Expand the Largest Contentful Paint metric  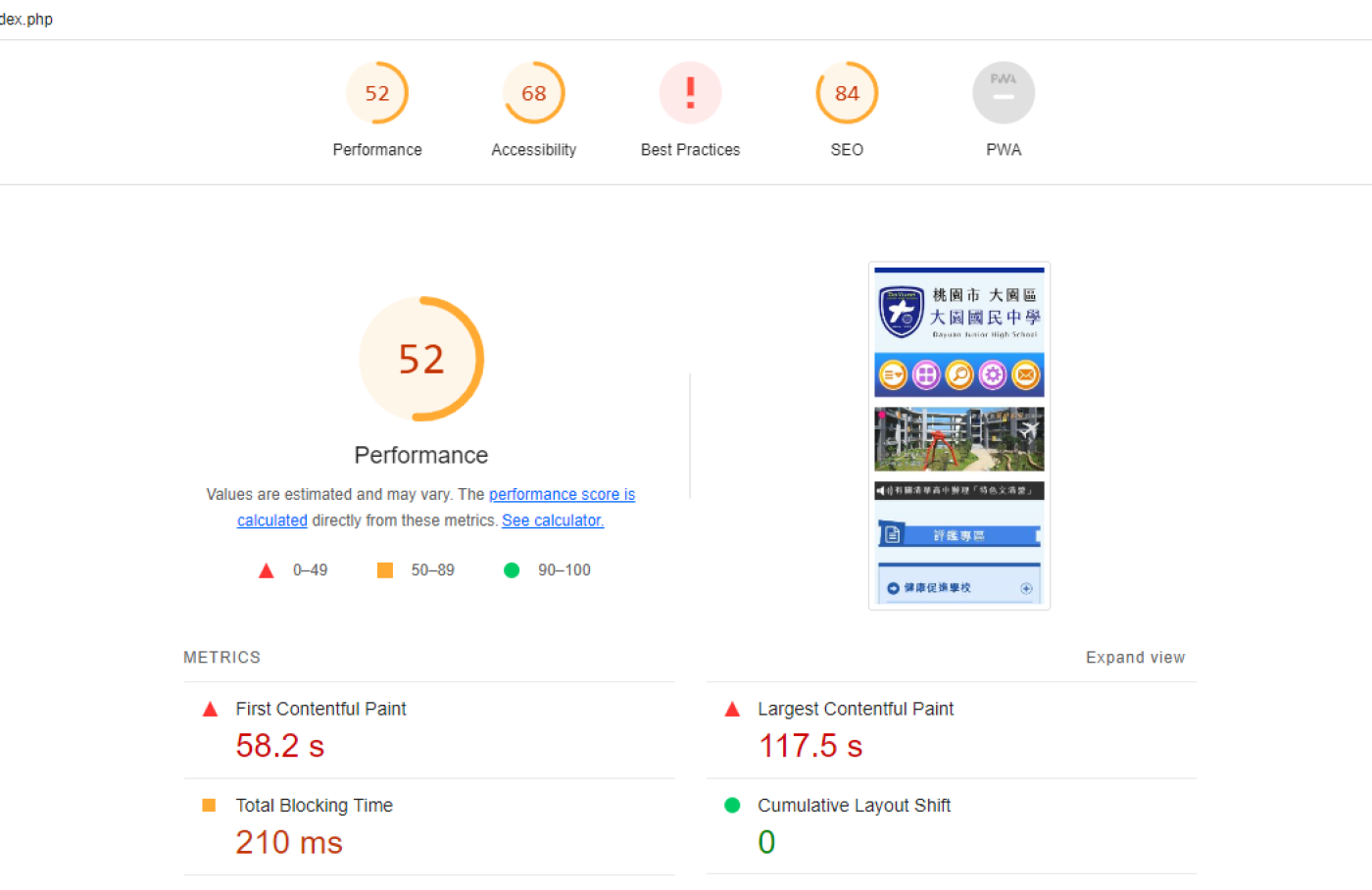(855, 710)
